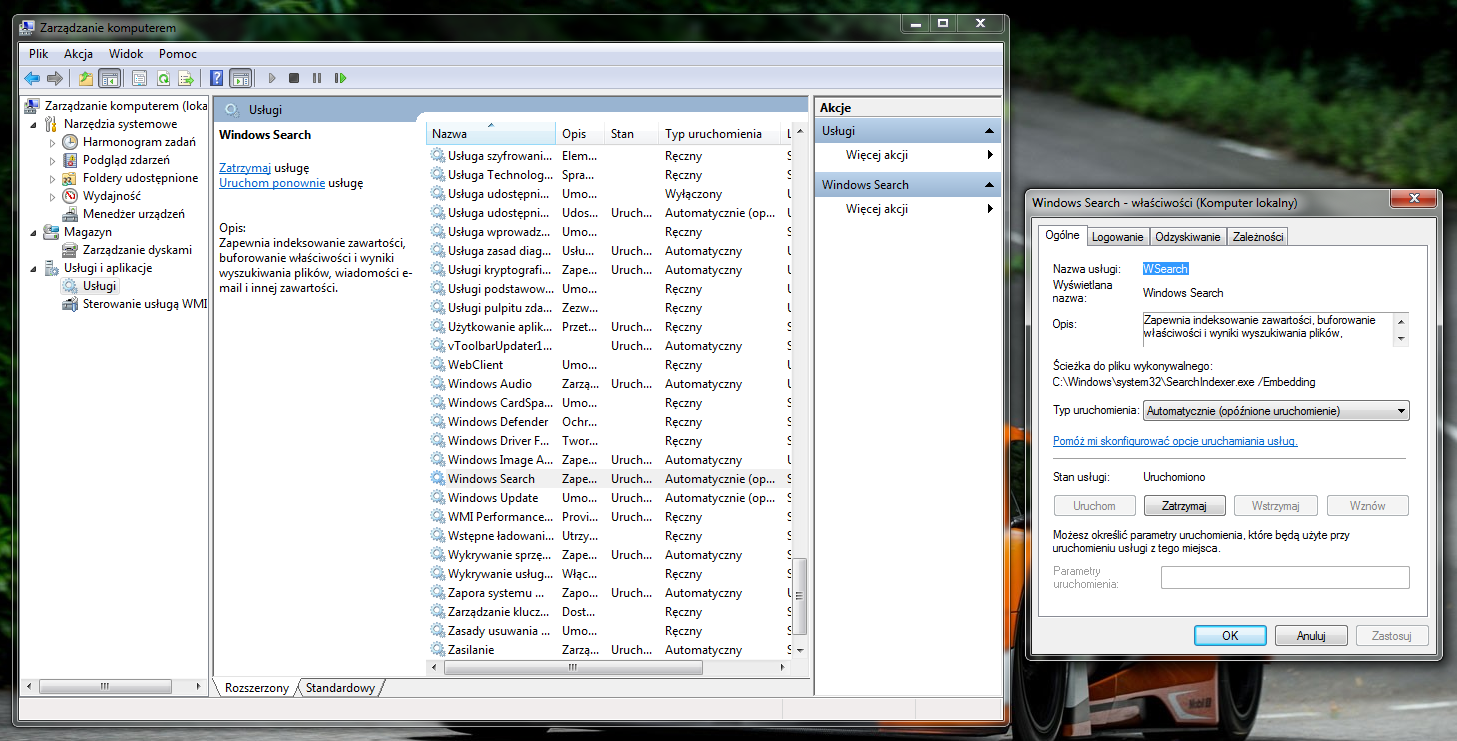1457x741 pixels.
Task: Click services list horizontal scrollbar thumb
Action: click(573, 667)
